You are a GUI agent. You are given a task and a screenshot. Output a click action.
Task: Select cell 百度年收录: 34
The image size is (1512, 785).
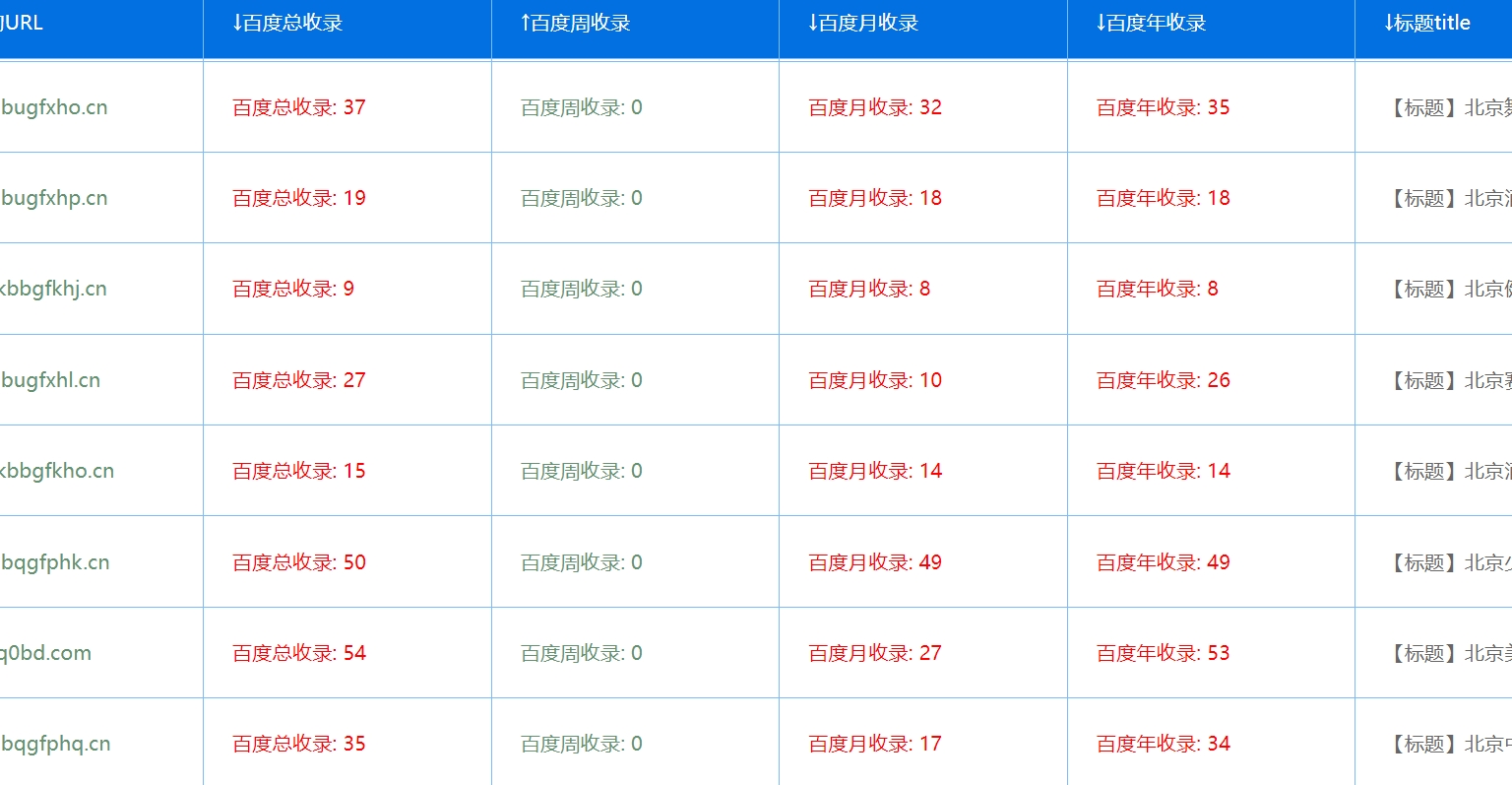[x=1164, y=744]
